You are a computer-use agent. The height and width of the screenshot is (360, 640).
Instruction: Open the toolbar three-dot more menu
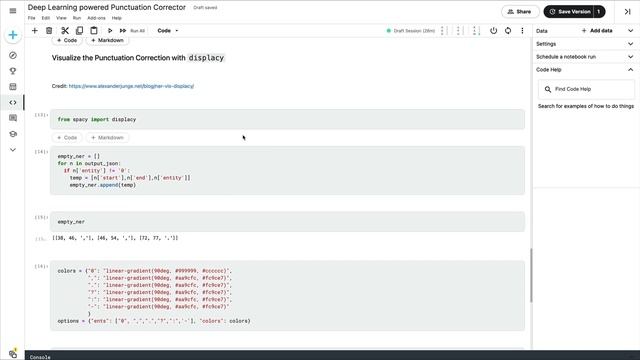pos(522,31)
